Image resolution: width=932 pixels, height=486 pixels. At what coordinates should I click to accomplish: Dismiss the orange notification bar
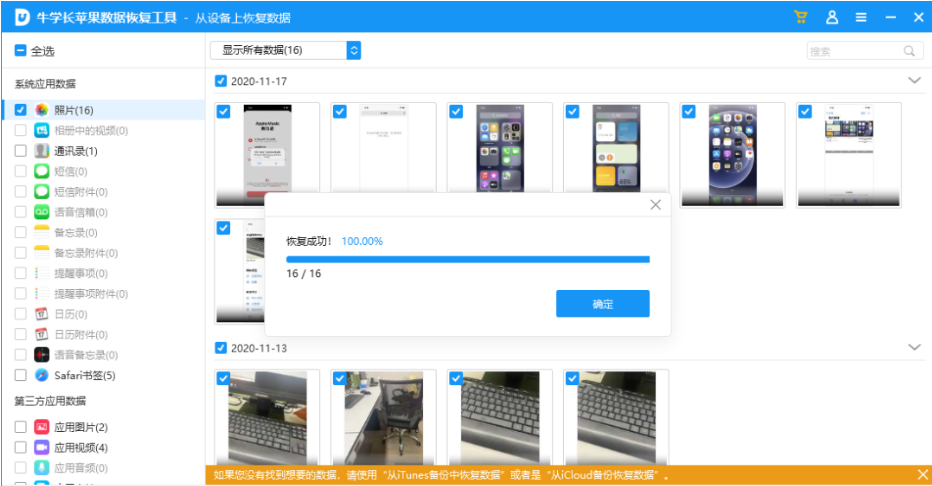point(922,475)
